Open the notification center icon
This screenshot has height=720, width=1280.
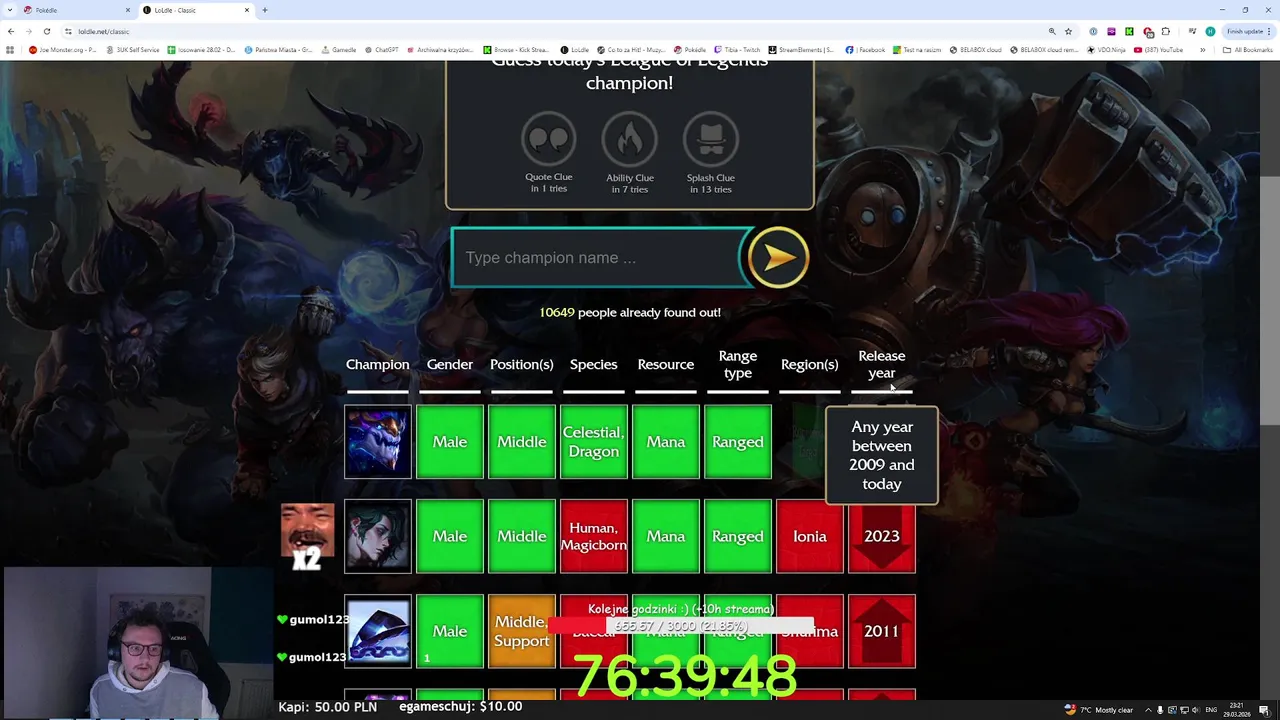click(x=1265, y=710)
